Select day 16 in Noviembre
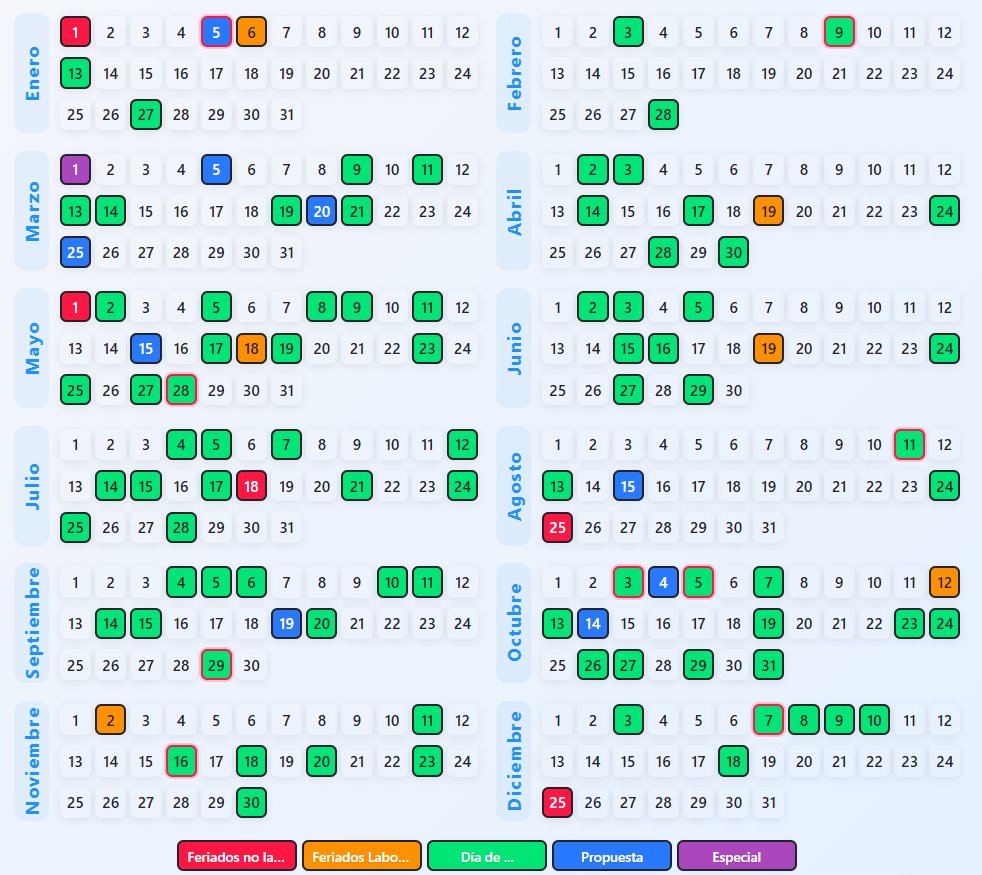This screenshot has height=875, width=982. point(181,761)
